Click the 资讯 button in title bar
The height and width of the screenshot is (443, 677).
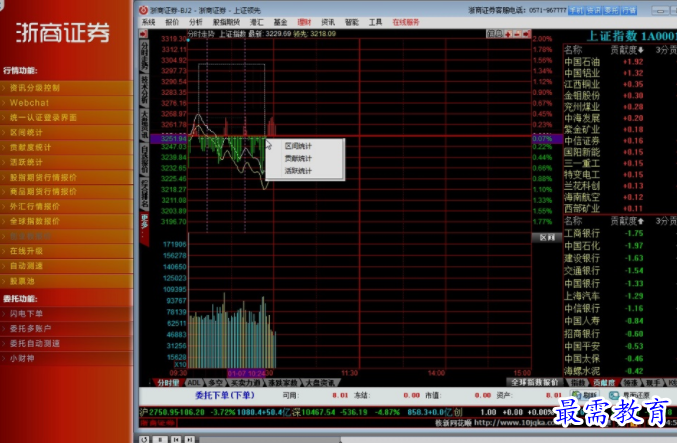pos(594,10)
